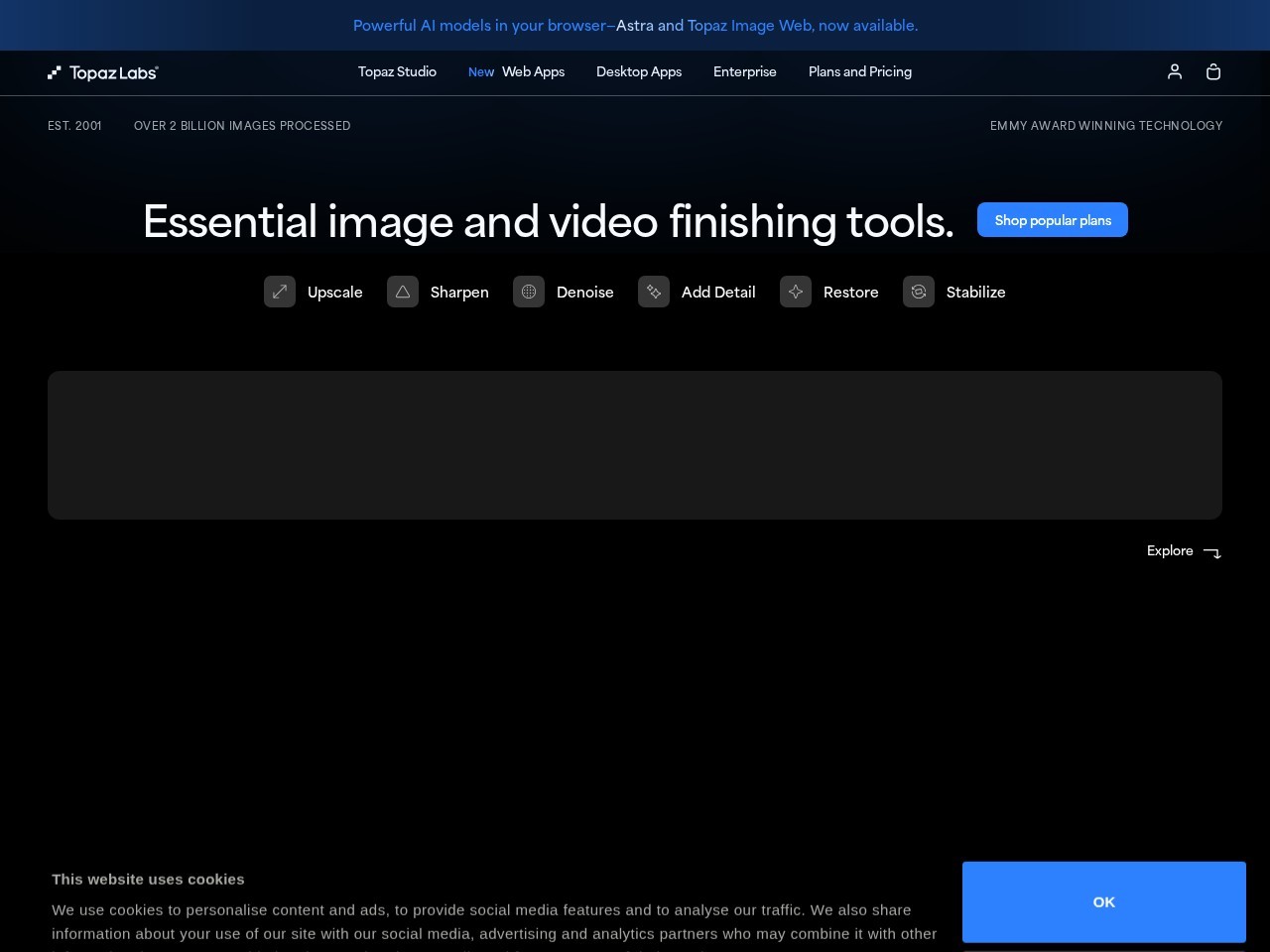Open the Topaz Studio menu
1270x952 pixels.
click(x=397, y=71)
